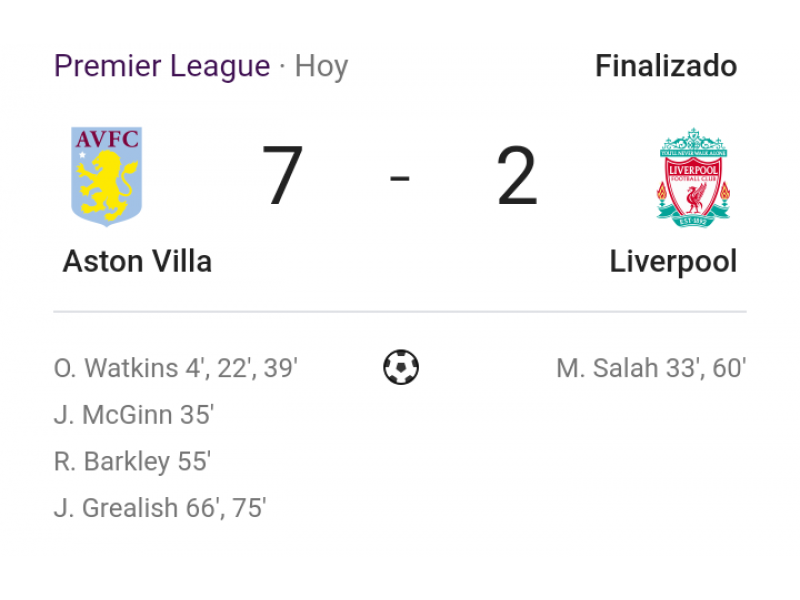Click the Hoy date label
Image resolution: width=800 pixels, height=600 pixels.
[321, 66]
